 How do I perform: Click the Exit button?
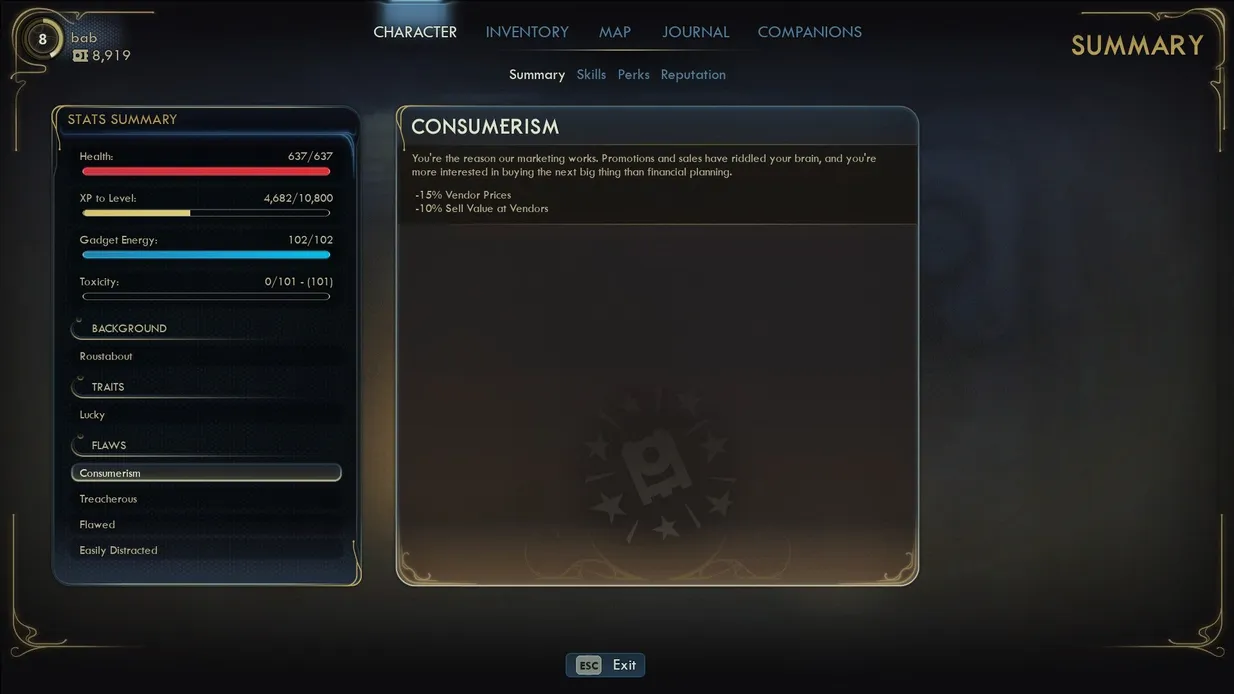[x=605, y=665]
